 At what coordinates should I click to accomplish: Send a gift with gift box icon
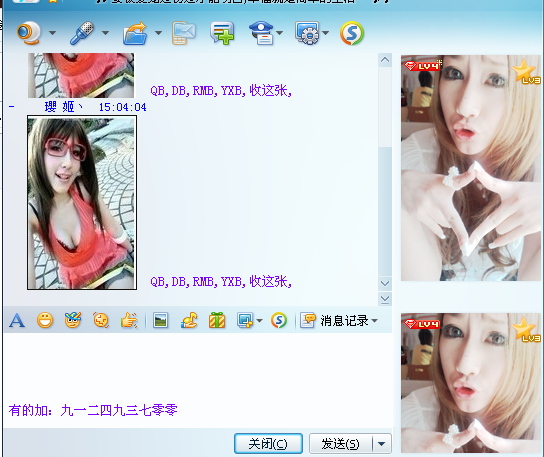pyautogui.click(x=217, y=320)
